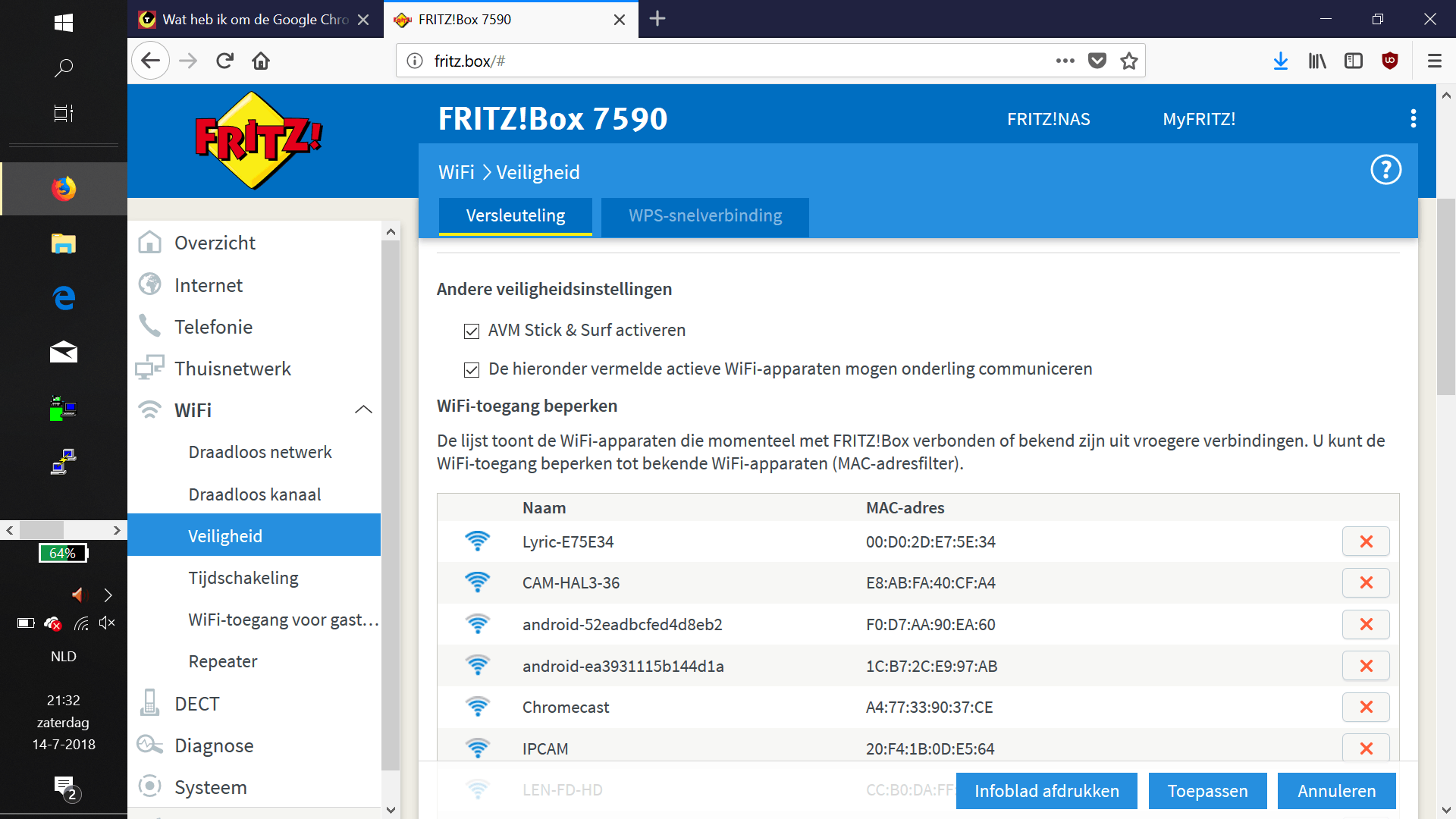This screenshot has width=1456, height=819.
Task: Open the three-dot FRITZ!Box header menu
Action: [1413, 118]
